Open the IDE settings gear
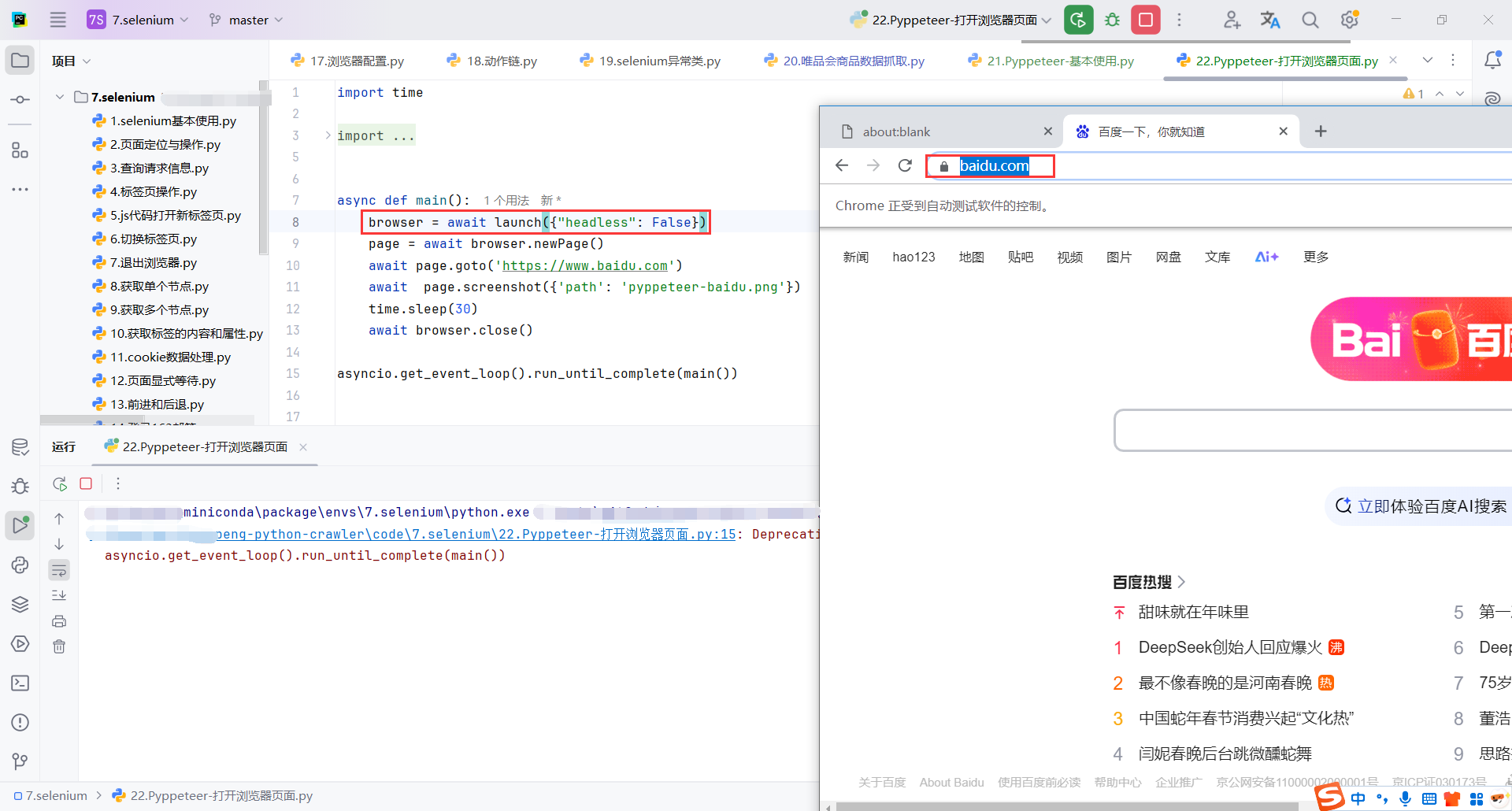This screenshot has width=1512, height=811. coord(1350,20)
